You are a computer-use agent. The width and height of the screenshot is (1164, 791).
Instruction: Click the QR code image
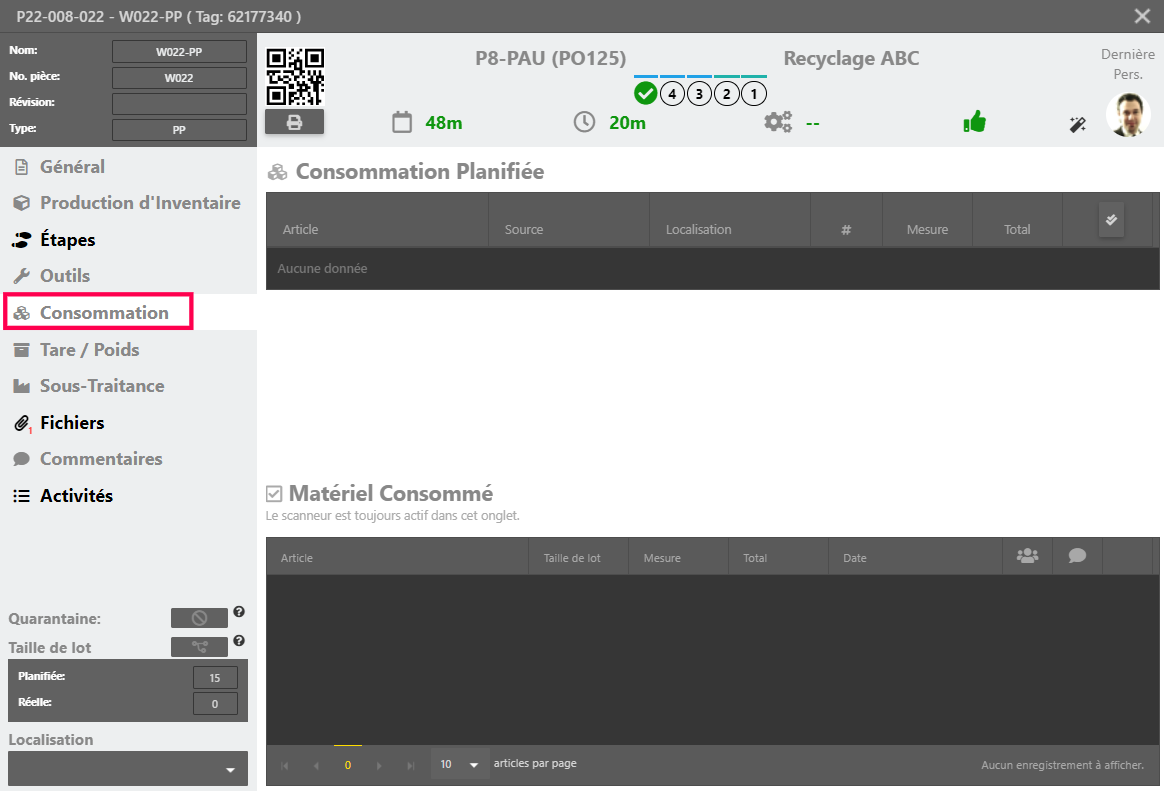[x=295, y=77]
